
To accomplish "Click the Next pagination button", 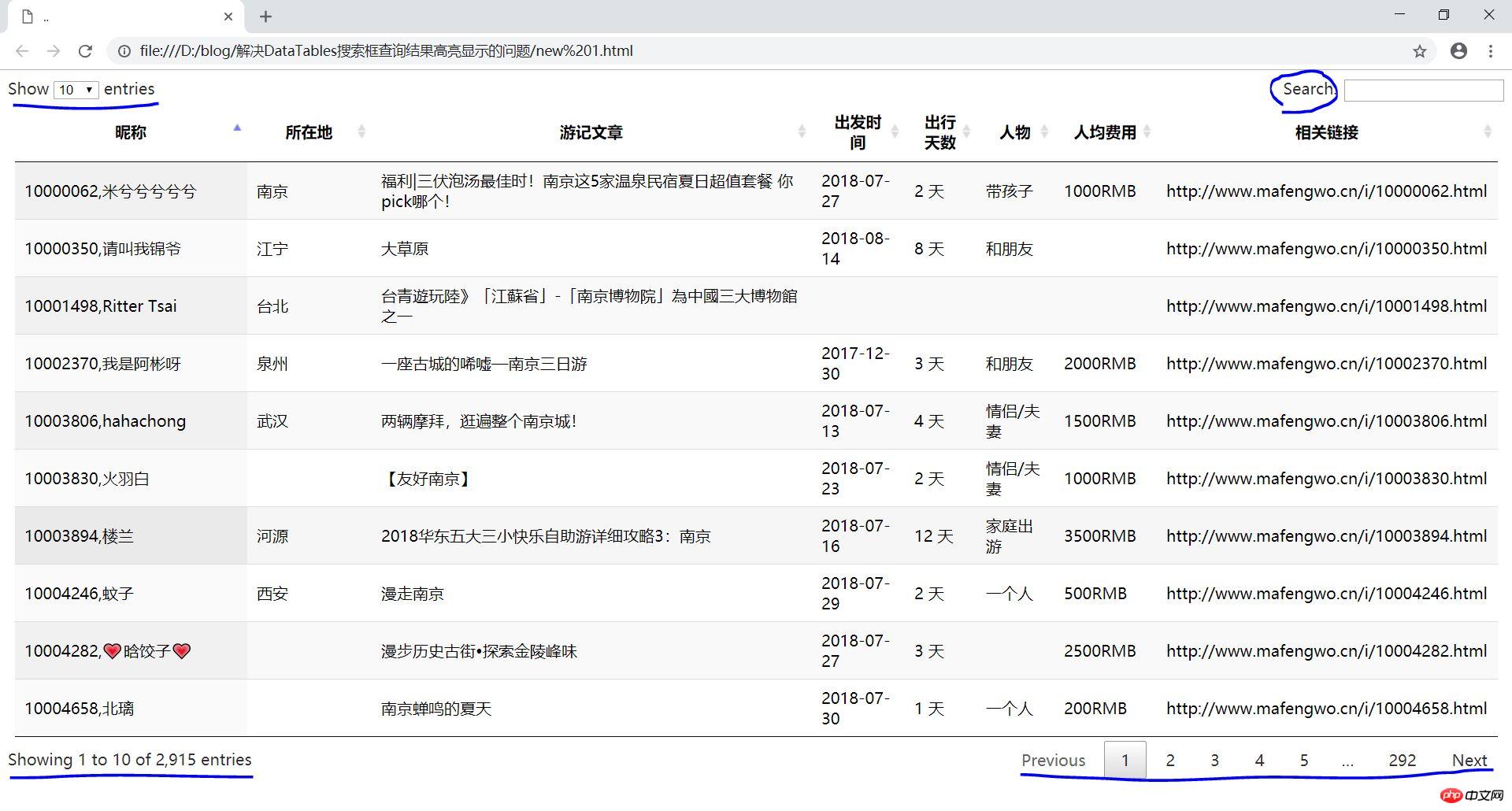I will 1469,761.
